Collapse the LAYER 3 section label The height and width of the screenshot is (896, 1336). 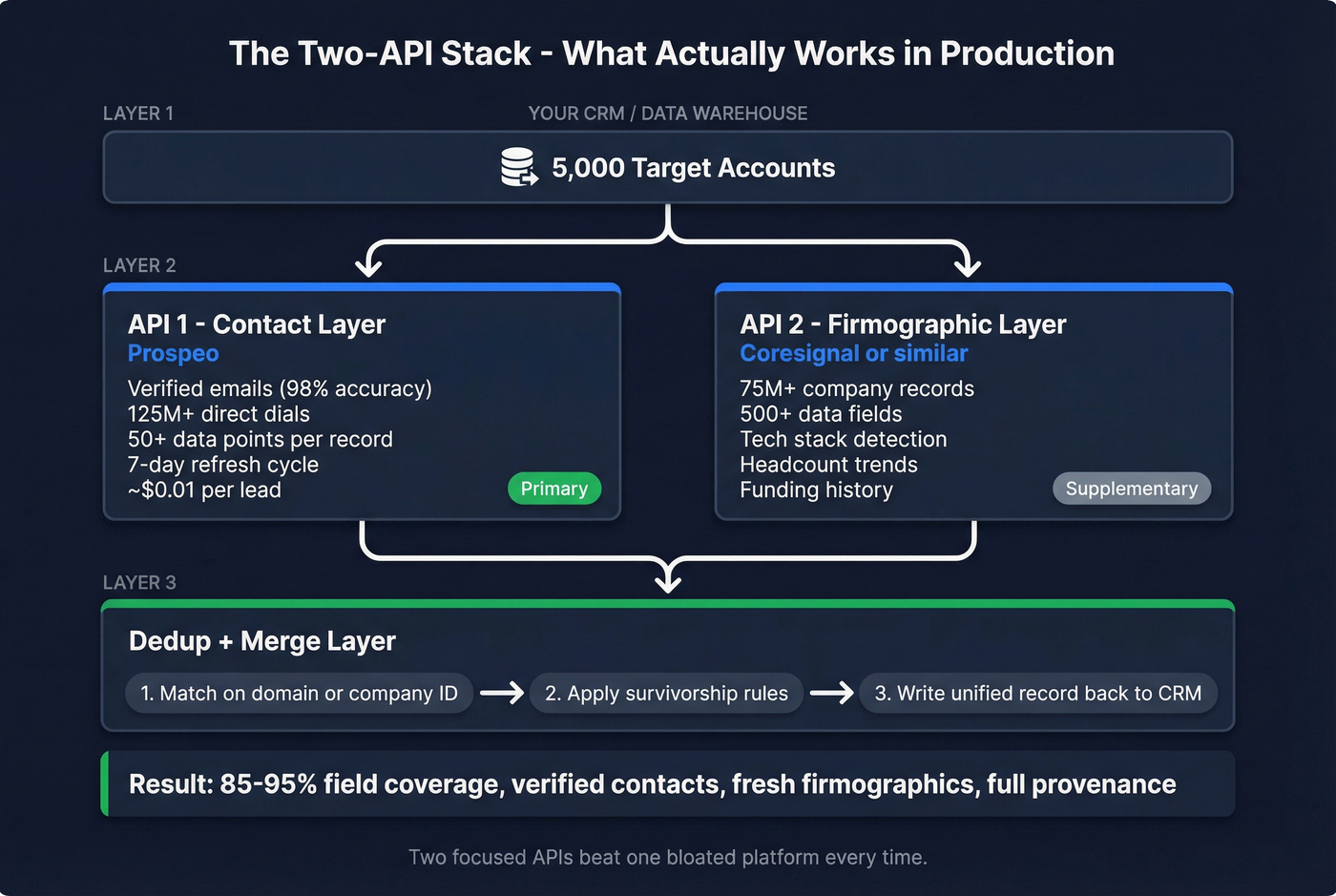138,582
